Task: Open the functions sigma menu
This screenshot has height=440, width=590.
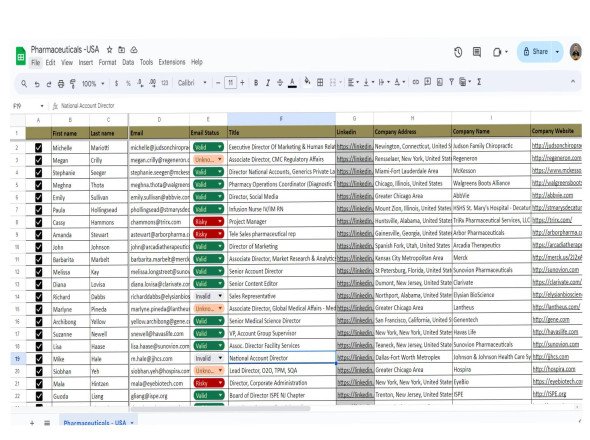Action: click(x=479, y=82)
